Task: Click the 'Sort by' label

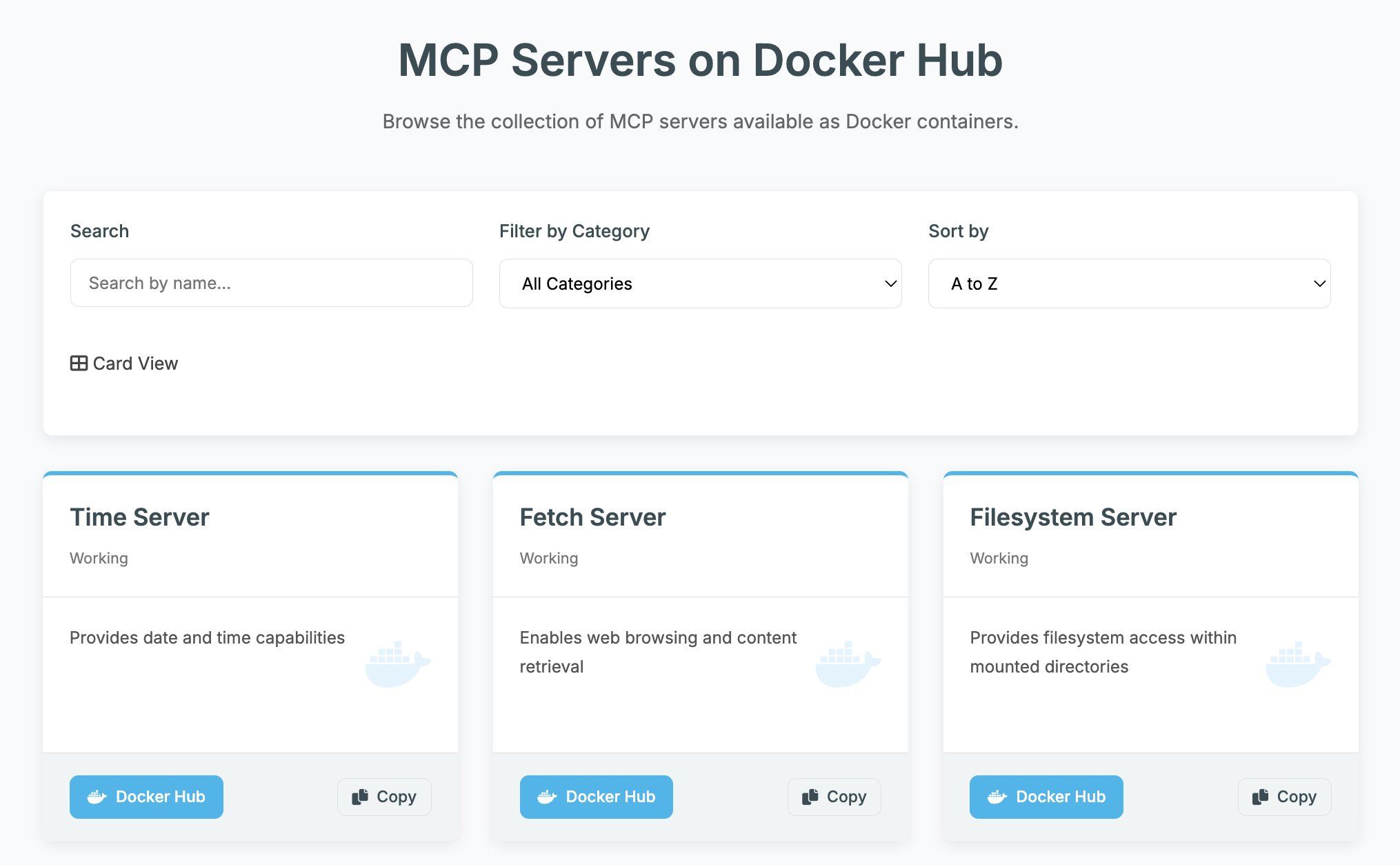Action: click(x=959, y=231)
